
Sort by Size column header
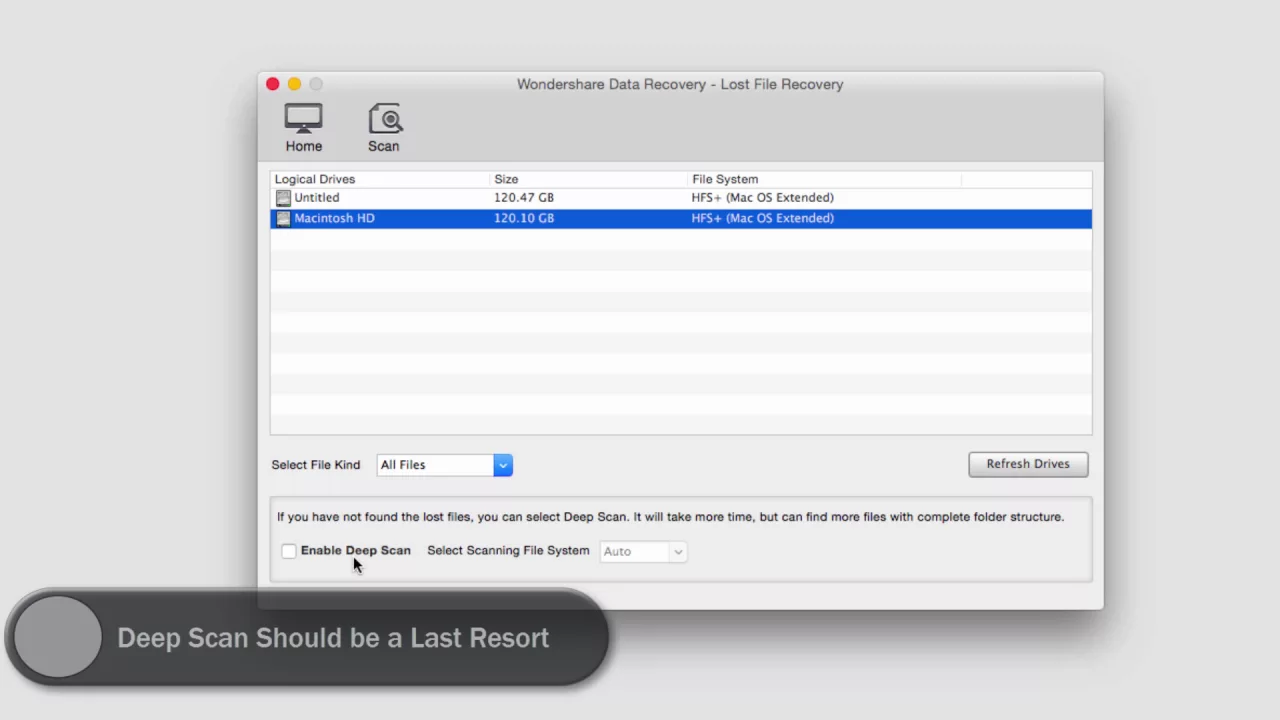(x=506, y=179)
